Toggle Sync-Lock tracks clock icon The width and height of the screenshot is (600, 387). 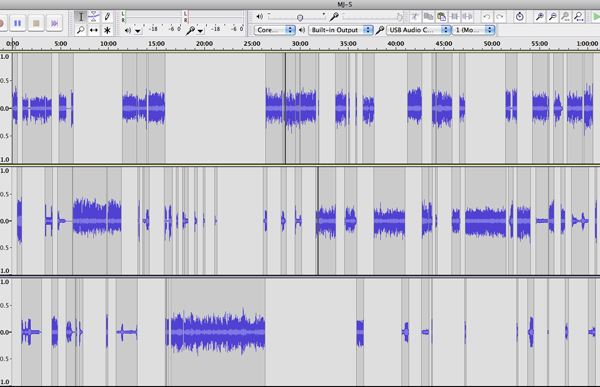(x=519, y=17)
